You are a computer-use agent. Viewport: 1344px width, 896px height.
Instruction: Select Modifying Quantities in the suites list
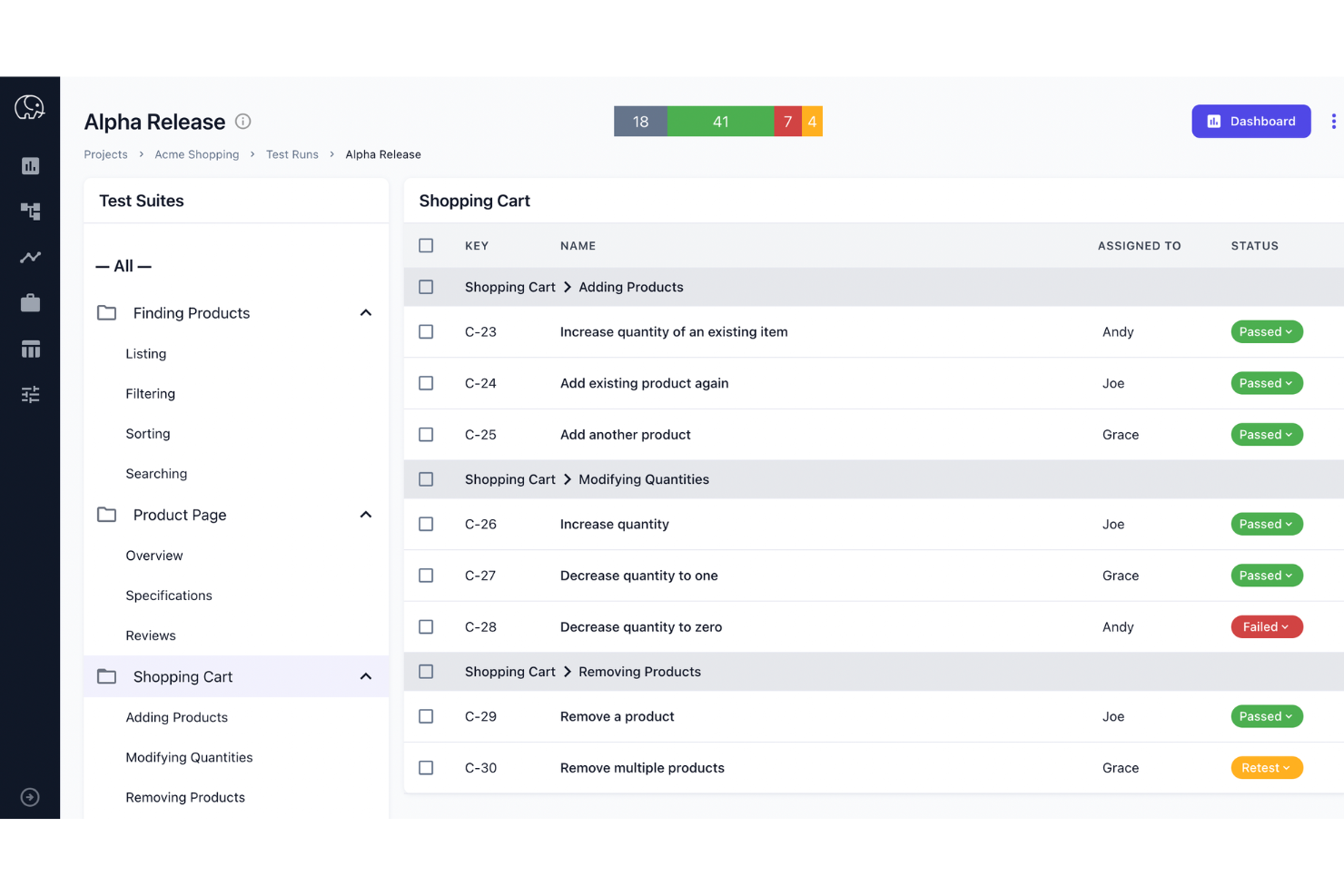coord(189,757)
